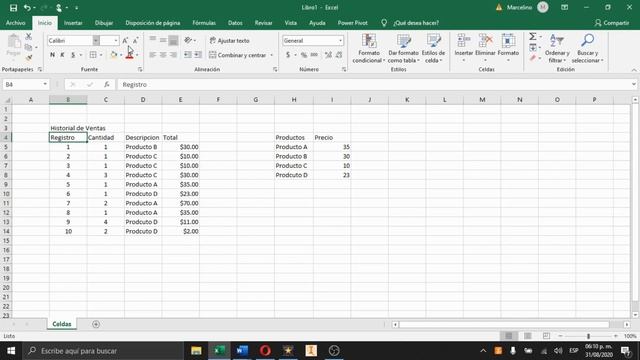The image size is (640, 360).
Task: Increase decimal places
Action: tap(328, 55)
